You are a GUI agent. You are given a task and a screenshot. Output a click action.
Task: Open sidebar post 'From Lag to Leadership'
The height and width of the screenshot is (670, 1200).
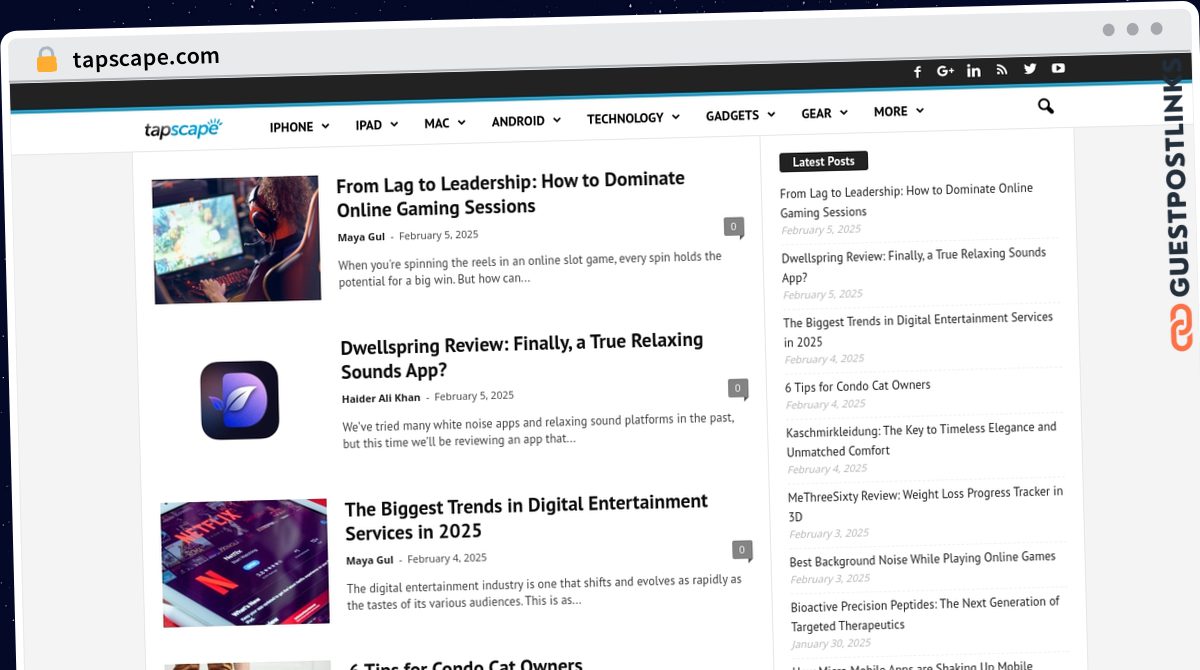pyautogui.click(x=906, y=200)
